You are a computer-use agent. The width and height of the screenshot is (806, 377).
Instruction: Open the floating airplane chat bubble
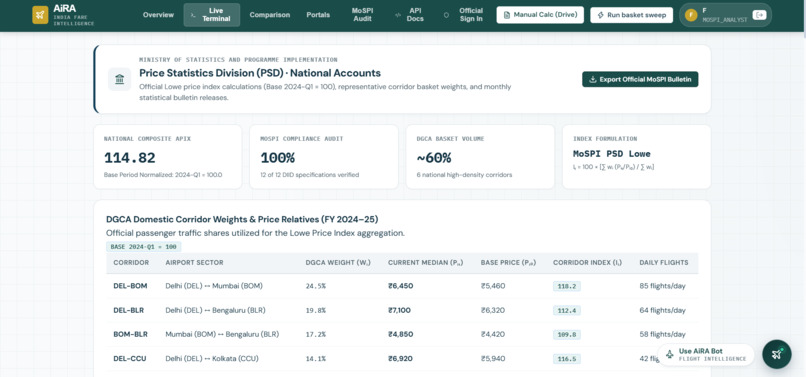(x=777, y=354)
